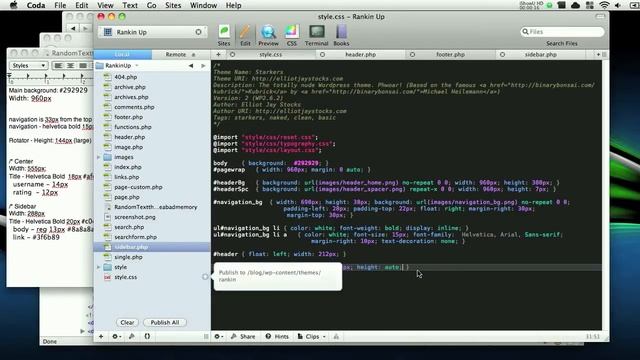Open the Sites menu in menu bar
Image resolution: width=640 pixels, height=360 pixels.
click(173, 5)
